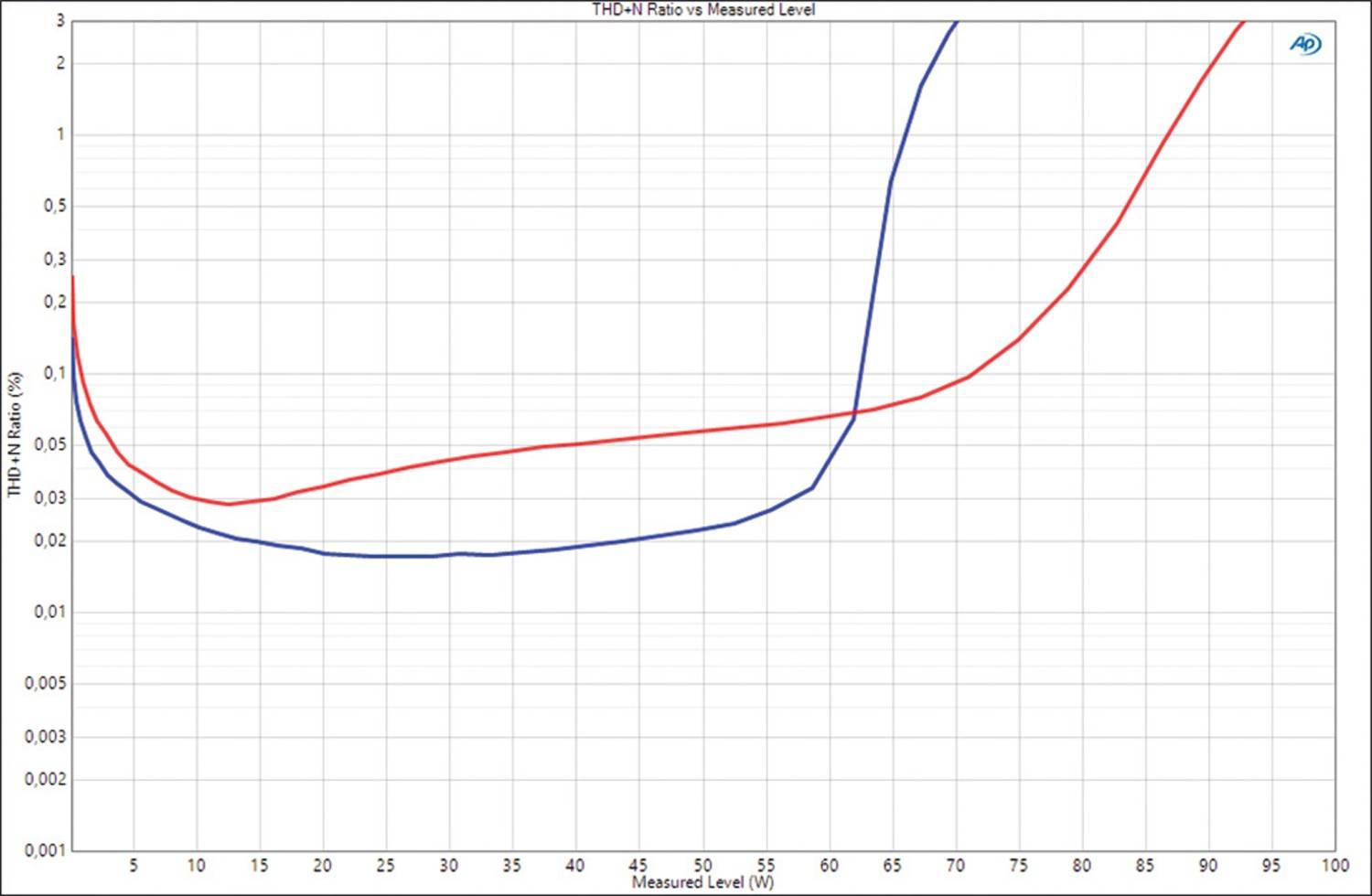This screenshot has width=1372, height=896.
Task: Click the top y-axis tick label '3'
Action: (60, 20)
